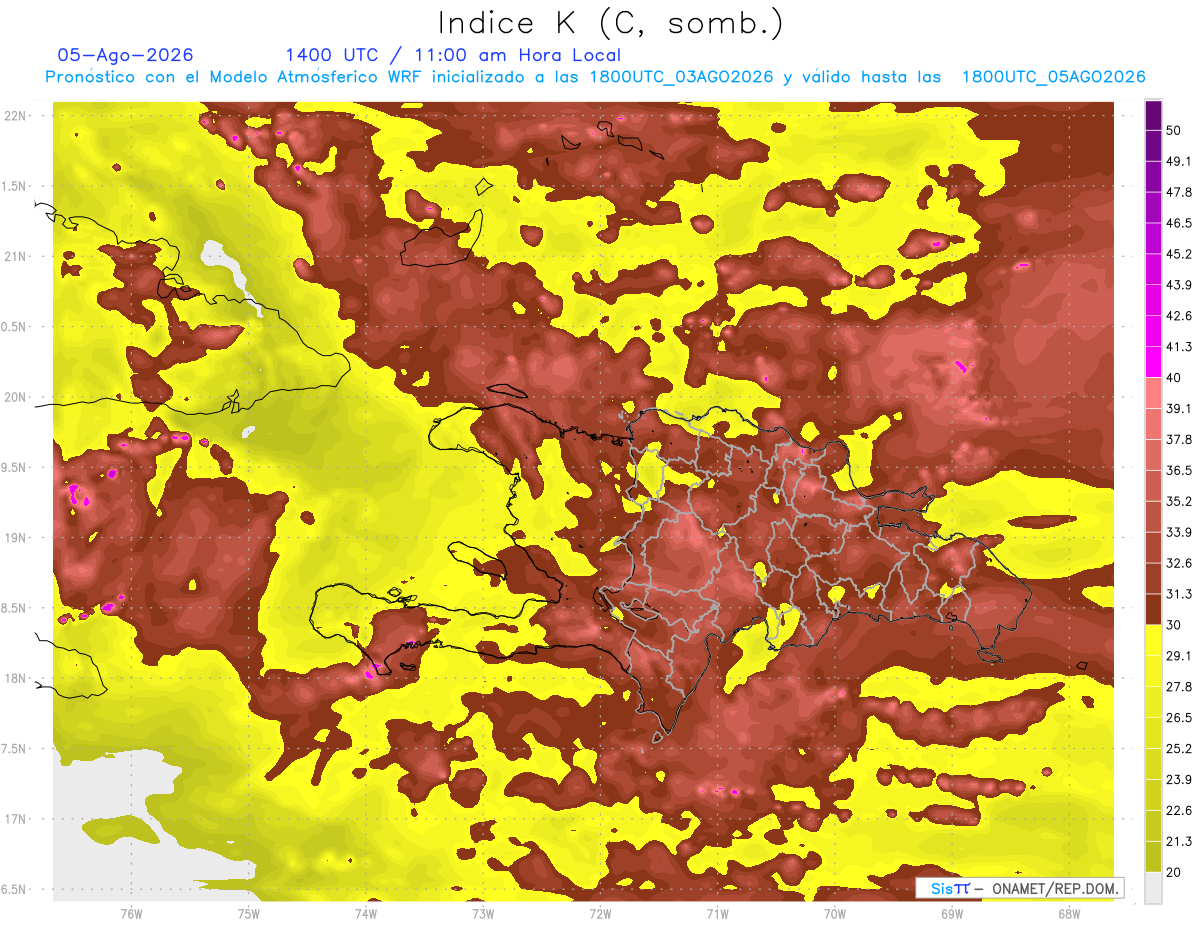Click the color scale value 33.9
The width and height of the screenshot is (1200, 927).
(1179, 532)
